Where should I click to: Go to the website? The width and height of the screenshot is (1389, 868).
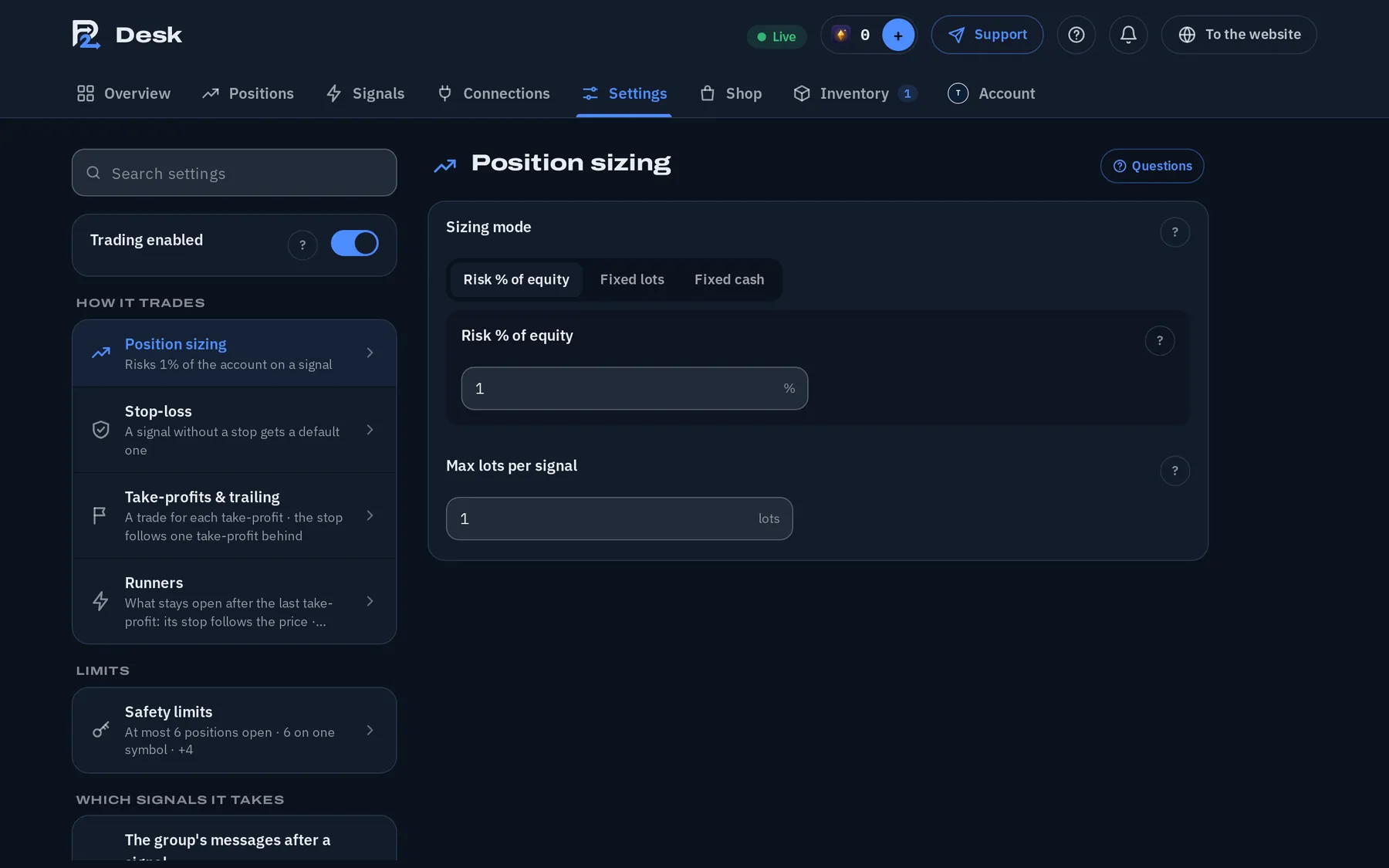point(1239,35)
